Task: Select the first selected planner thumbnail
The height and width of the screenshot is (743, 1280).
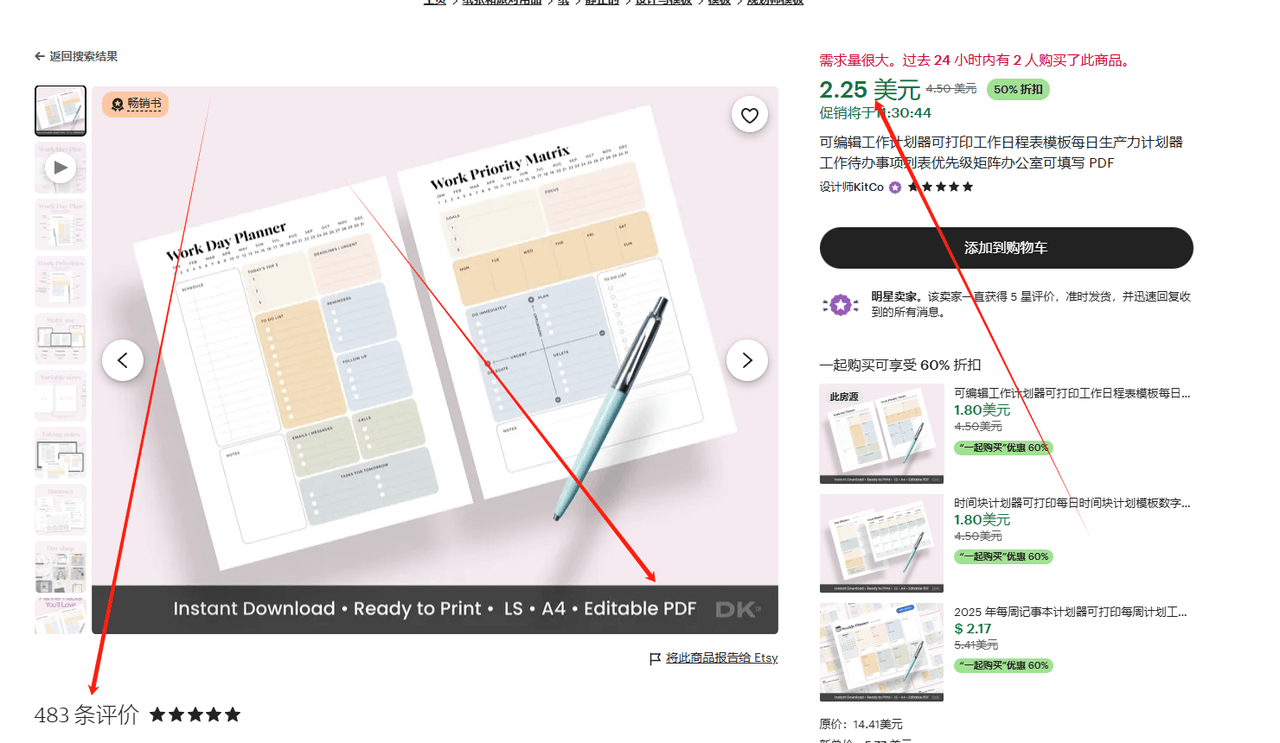Action: pos(60,110)
